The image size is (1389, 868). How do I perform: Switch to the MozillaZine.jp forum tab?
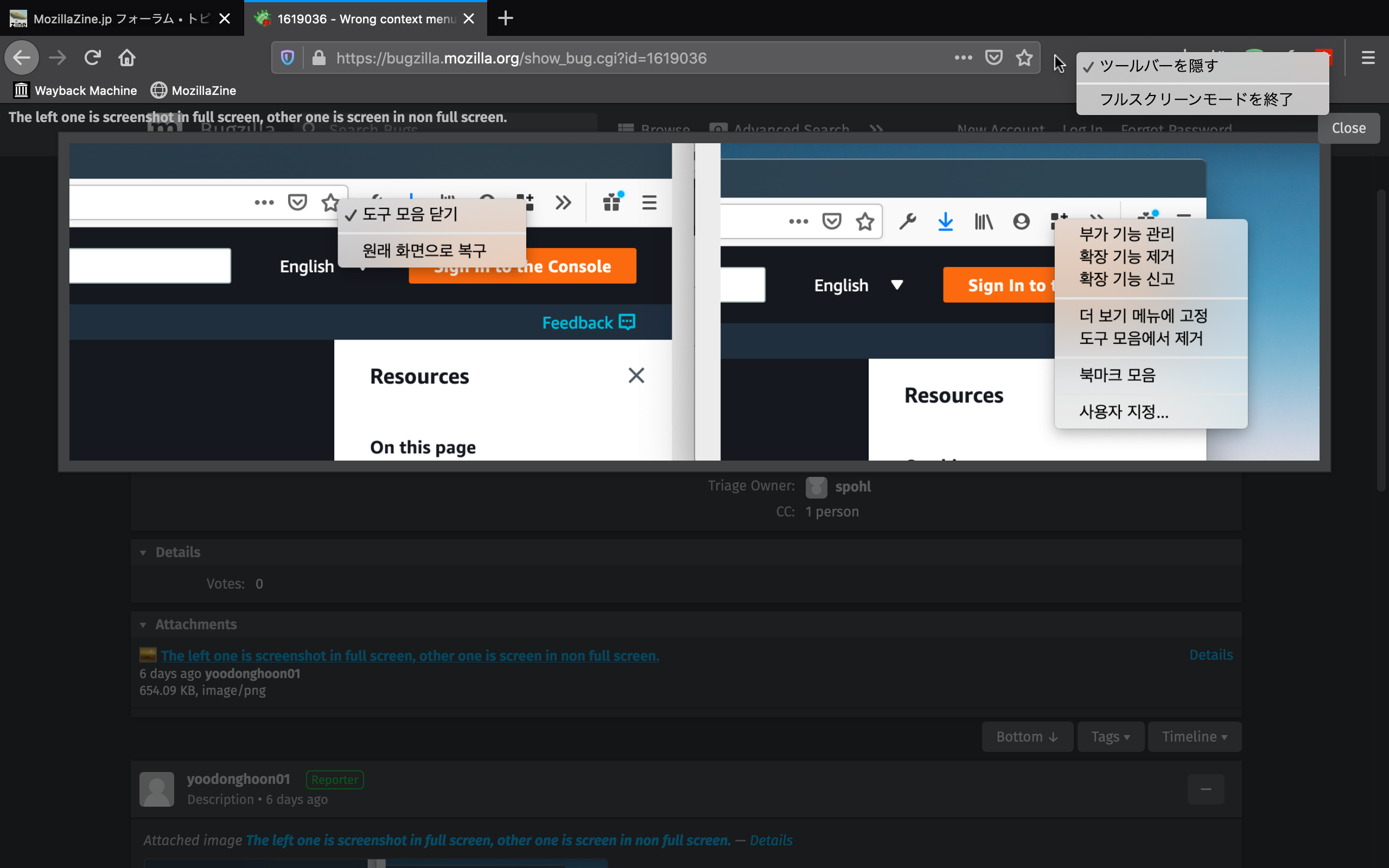click(x=115, y=18)
